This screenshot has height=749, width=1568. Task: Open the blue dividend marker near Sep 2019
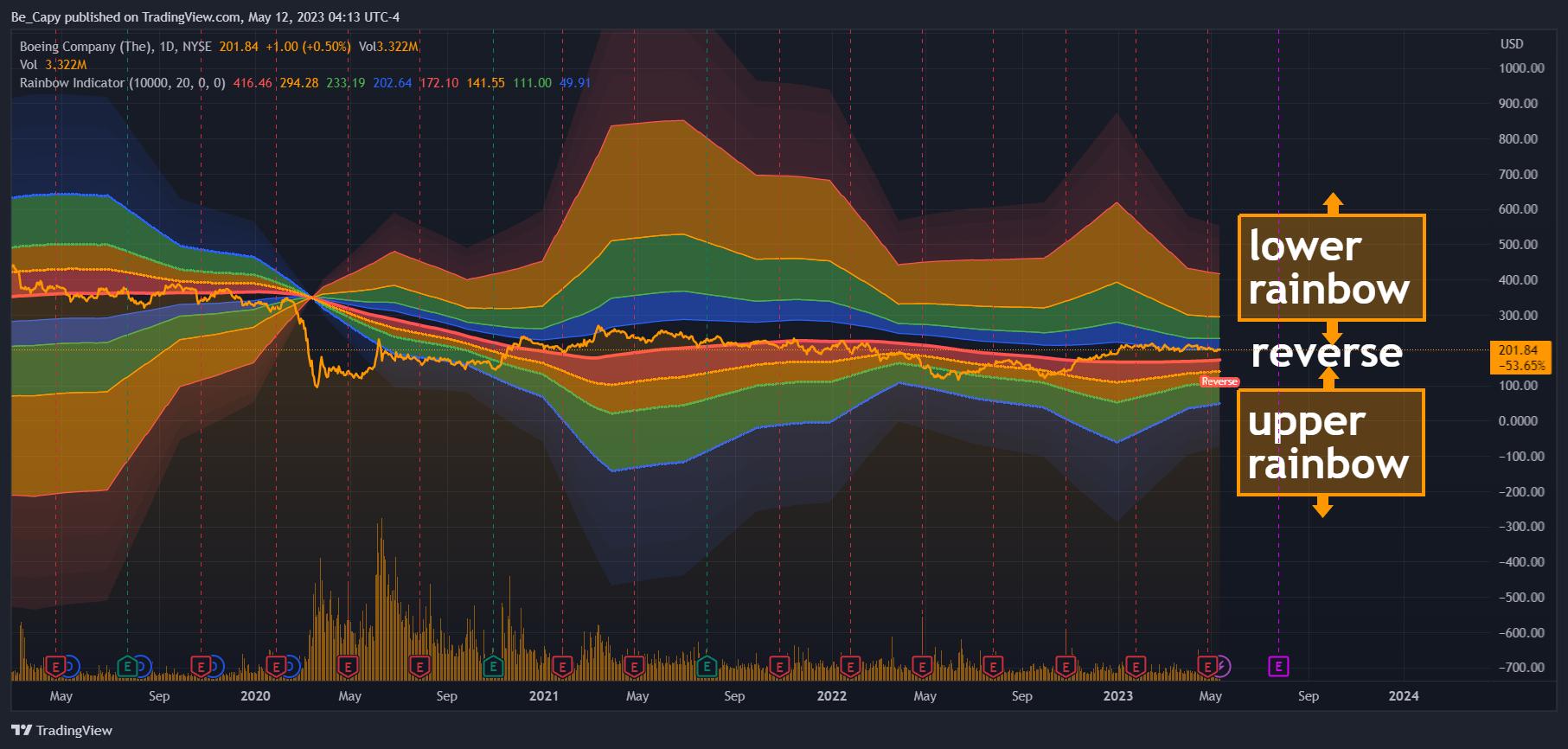tap(143, 667)
